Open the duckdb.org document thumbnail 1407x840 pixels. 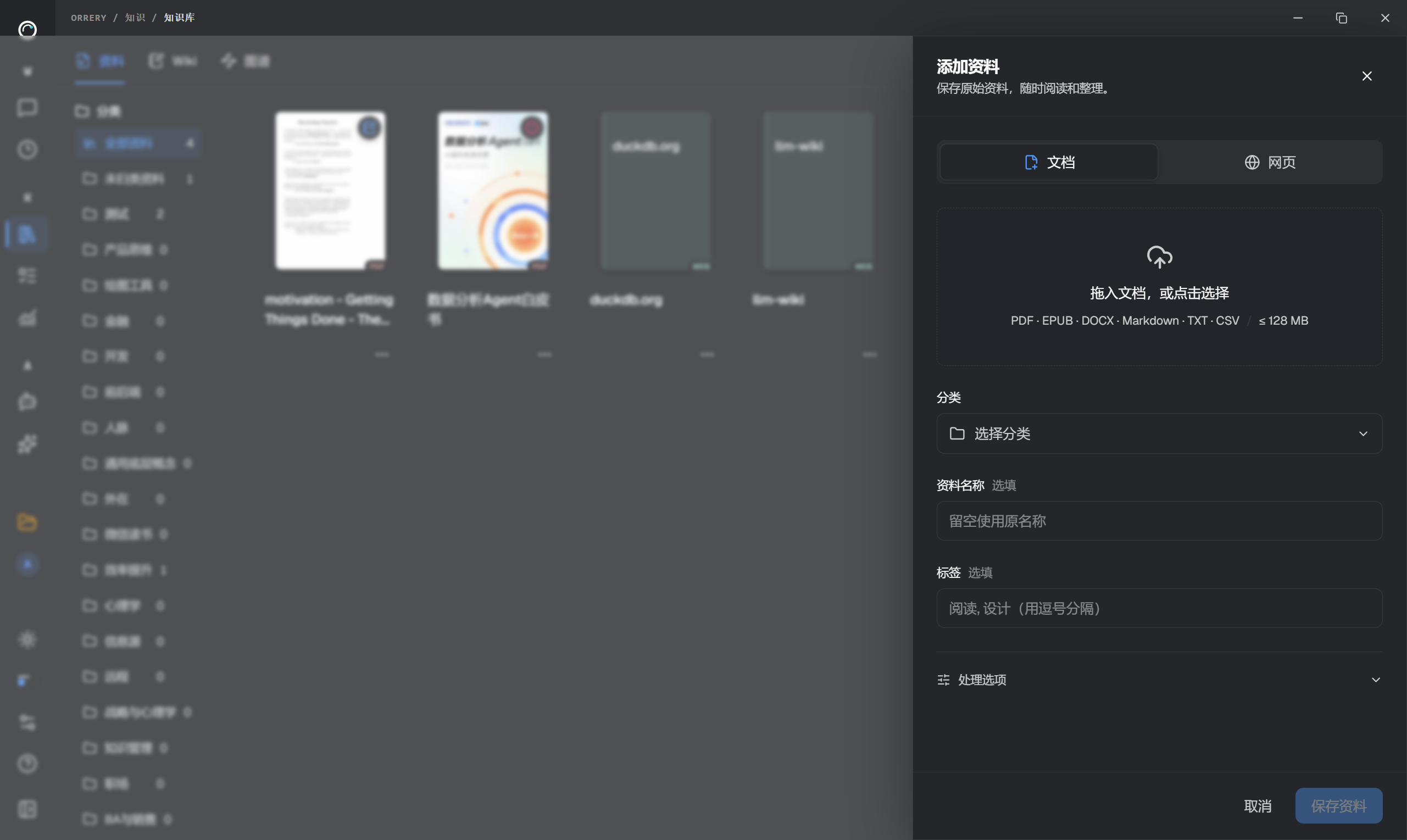point(655,190)
